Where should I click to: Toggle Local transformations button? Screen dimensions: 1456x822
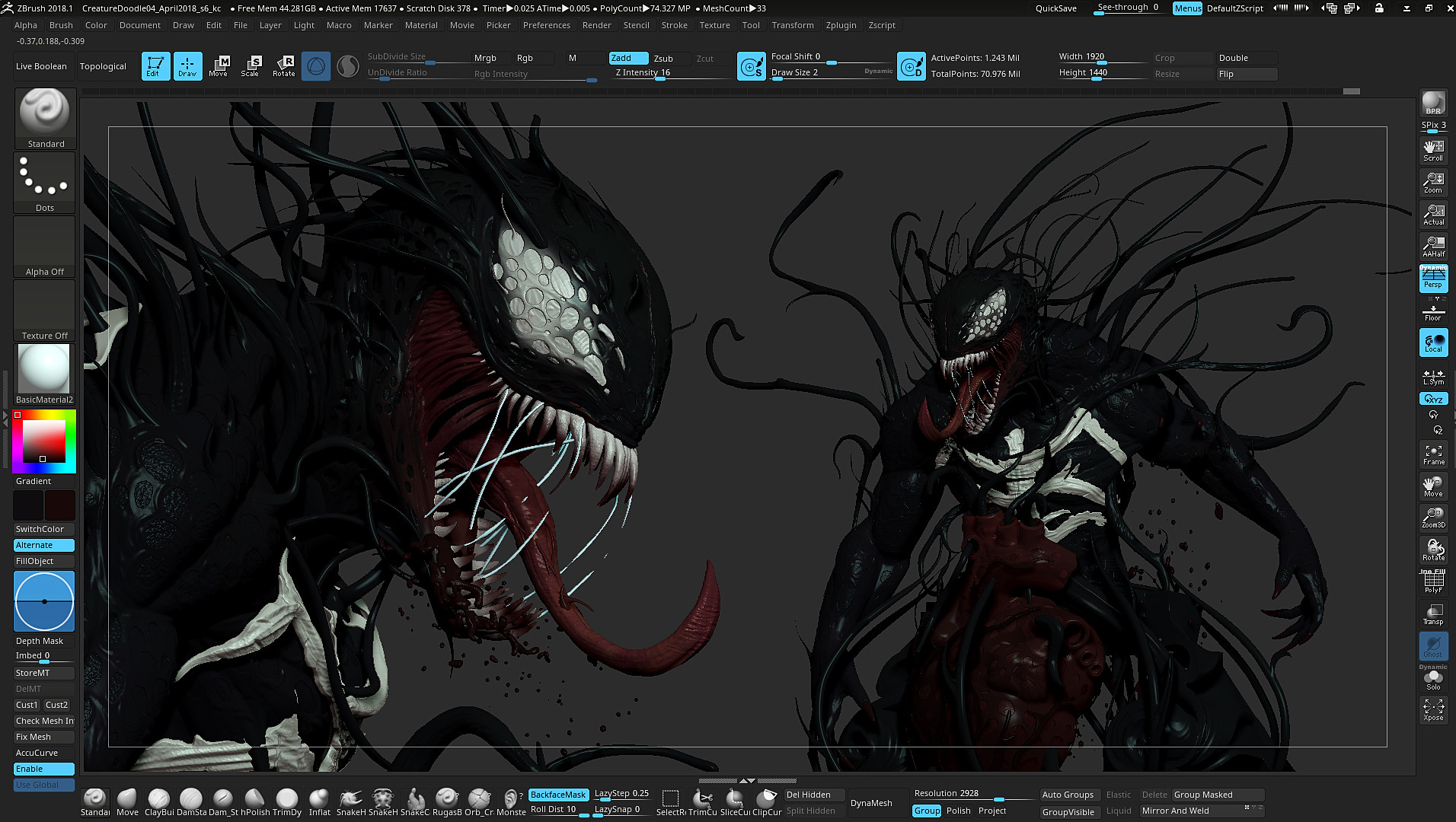1433,342
